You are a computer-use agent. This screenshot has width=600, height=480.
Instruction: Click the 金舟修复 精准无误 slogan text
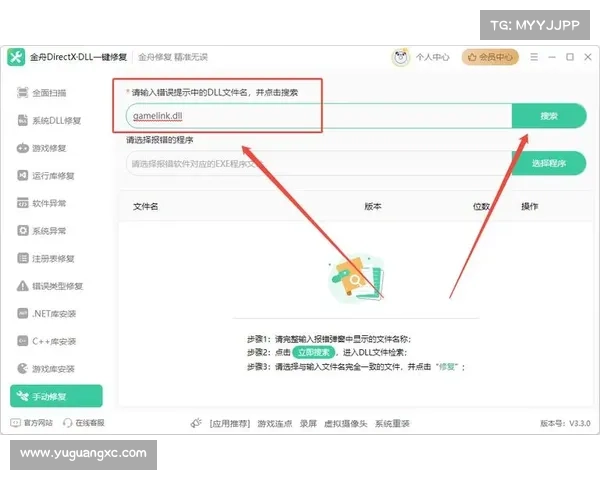[173, 57]
